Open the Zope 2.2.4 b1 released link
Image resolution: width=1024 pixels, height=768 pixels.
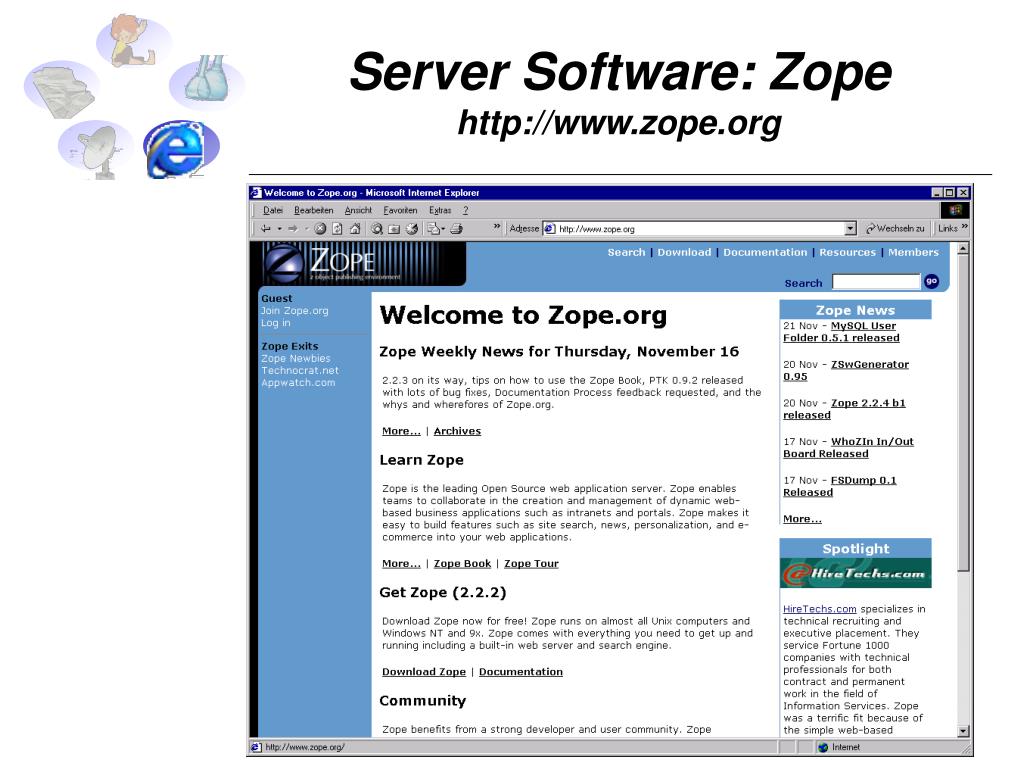coord(844,409)
